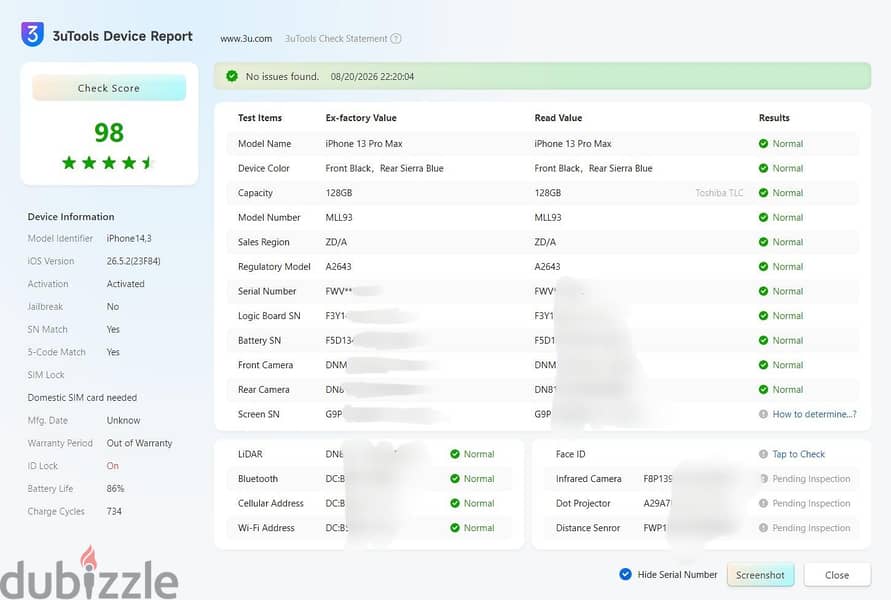The height and width of the screenshot is (600, 891).
Task: Click the Normal check icon in Battery SN row
Action: coord(763,340)
